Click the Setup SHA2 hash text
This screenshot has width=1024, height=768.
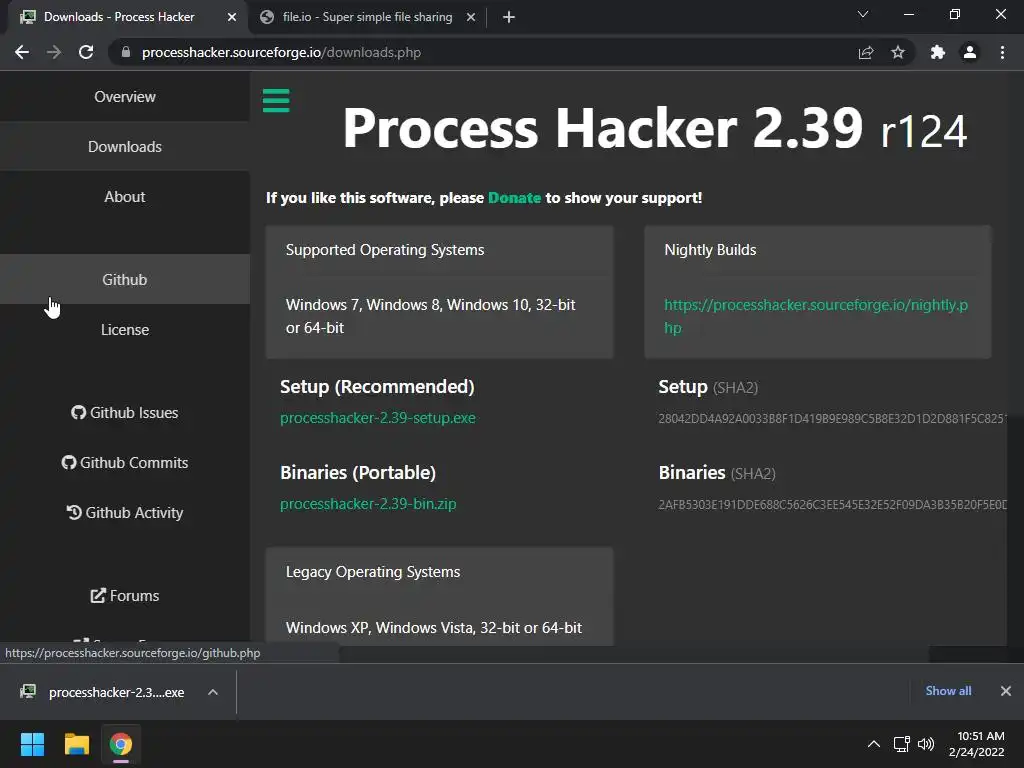point(833,419)
